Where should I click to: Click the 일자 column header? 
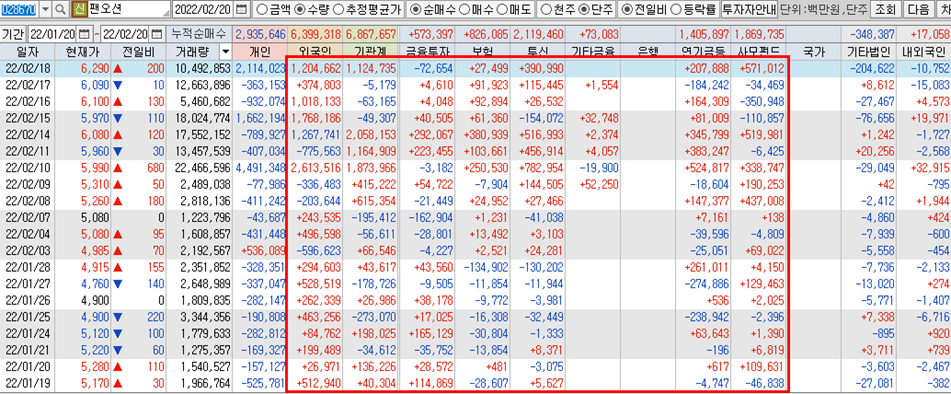[26, 52]
